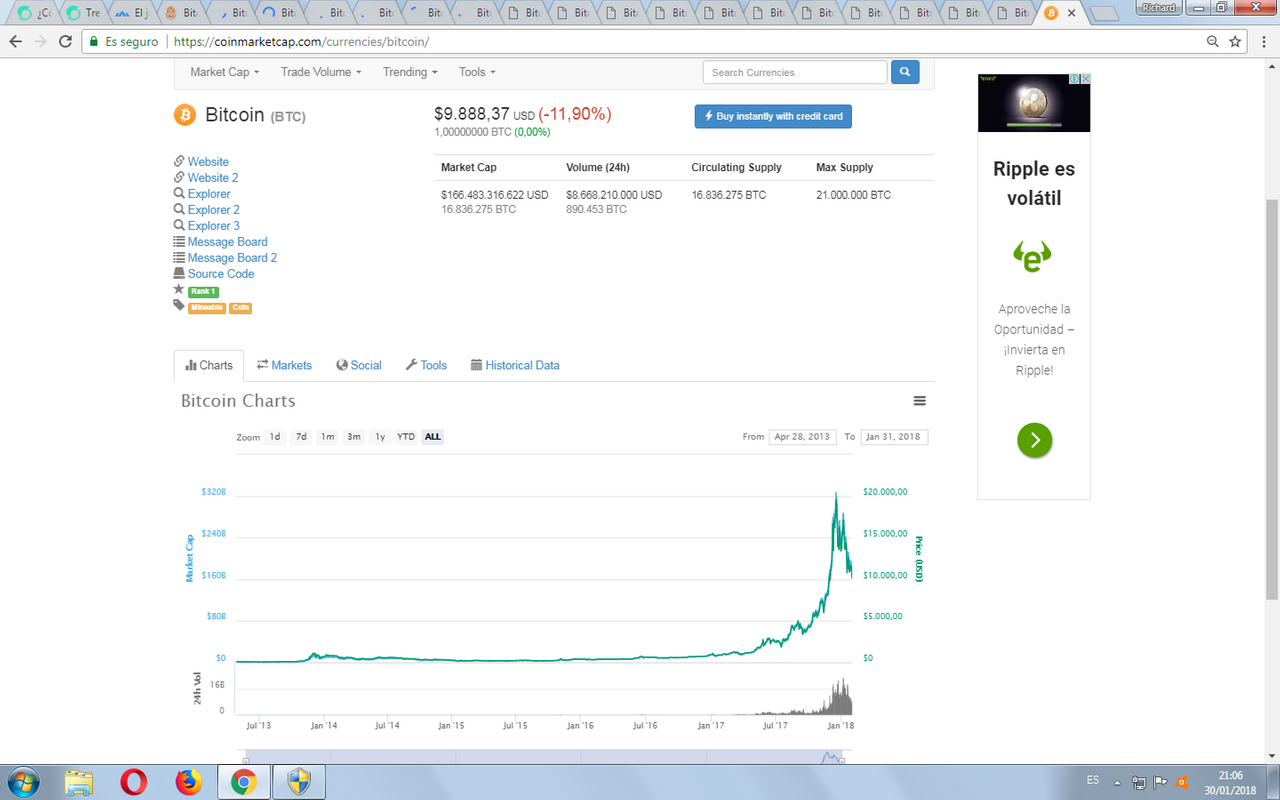The width and height of the screenshot is (1280, 800).
Task: Switch to the Charts tab
Action: click(x=209, y=365)
